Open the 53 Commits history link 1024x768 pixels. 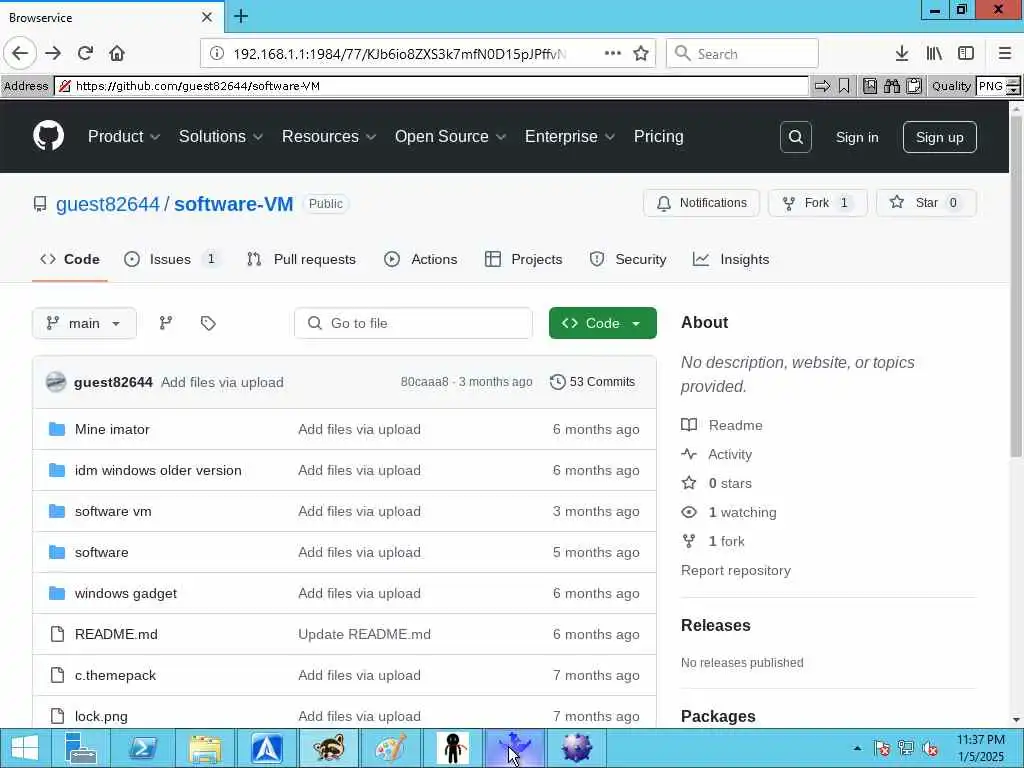592,382
